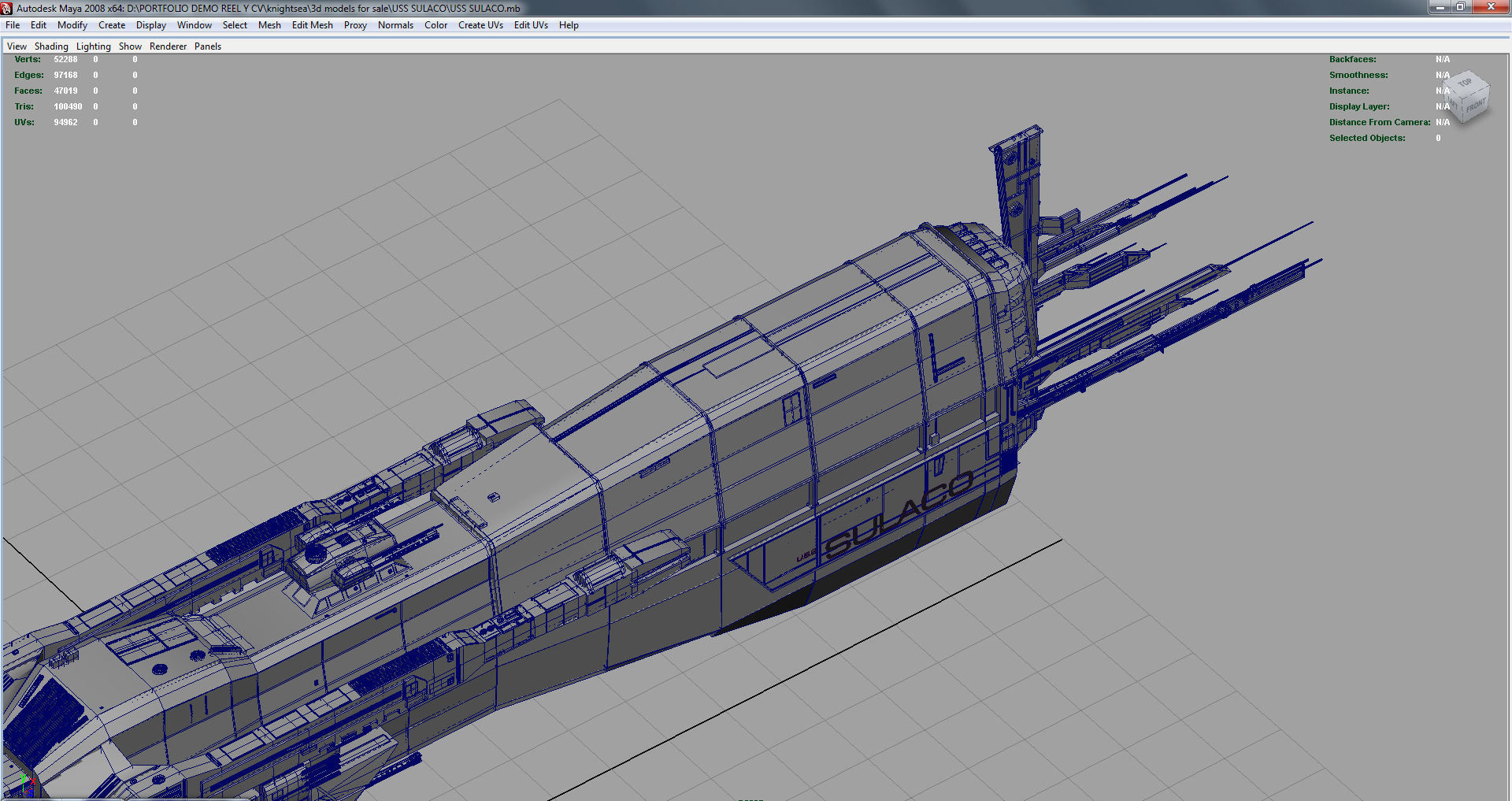Click the Verts count 52288
Image resolution: width=1512 pixels, height=801 pixels.
tap(65, 60)
